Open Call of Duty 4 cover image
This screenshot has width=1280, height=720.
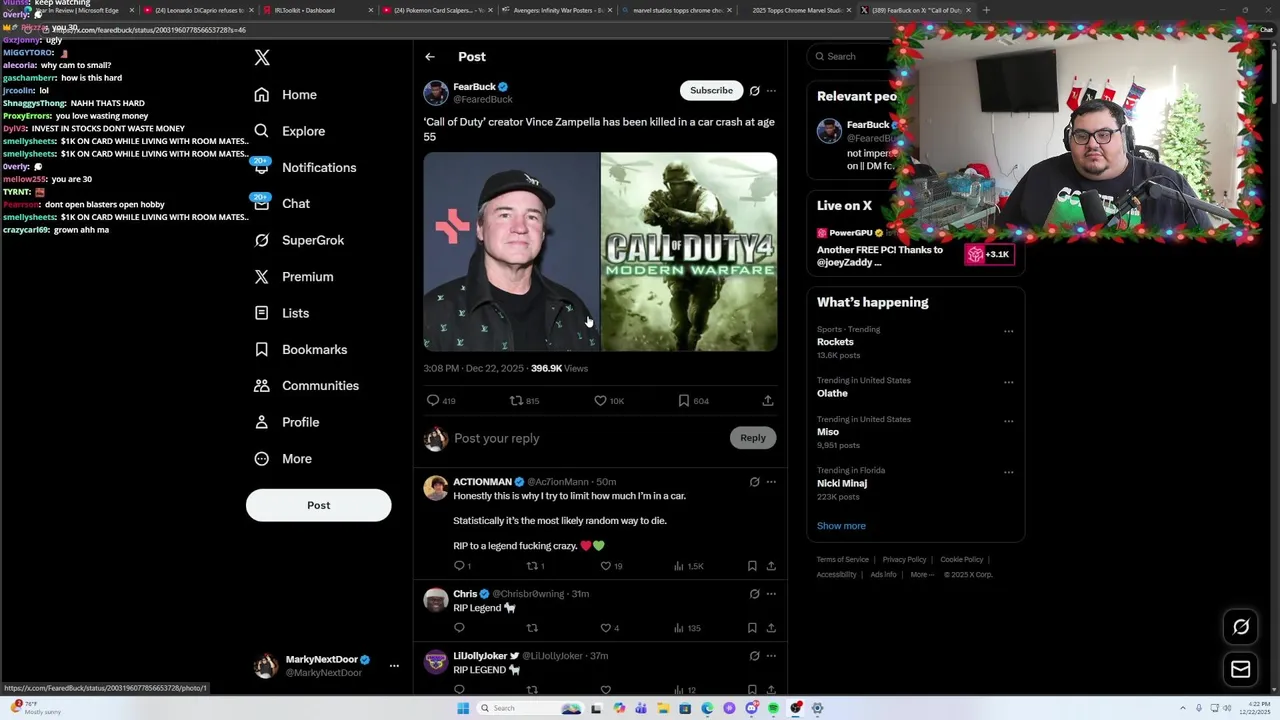[x=689, y=252]
